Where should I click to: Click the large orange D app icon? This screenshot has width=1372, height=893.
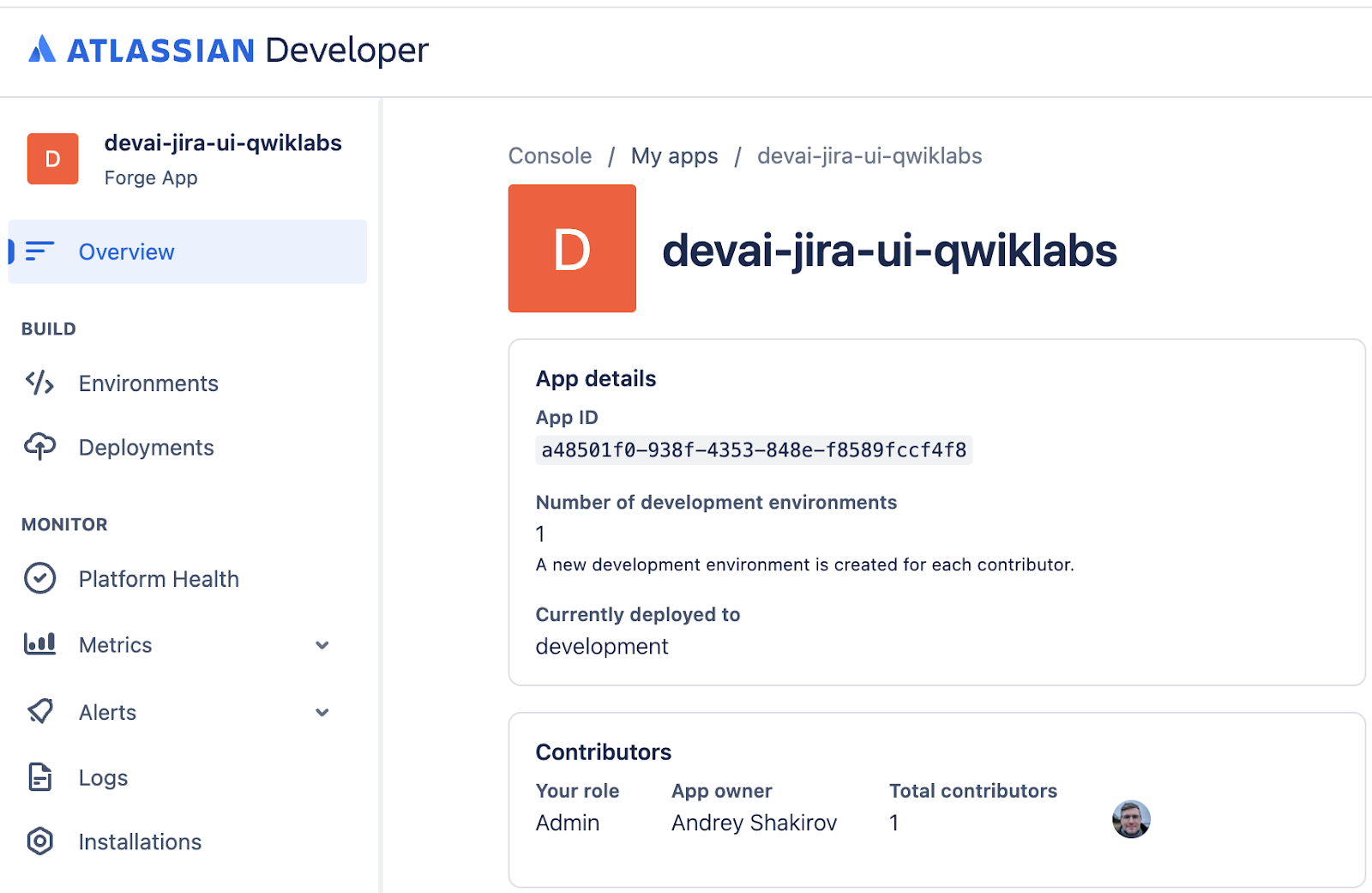pos(572,249)
